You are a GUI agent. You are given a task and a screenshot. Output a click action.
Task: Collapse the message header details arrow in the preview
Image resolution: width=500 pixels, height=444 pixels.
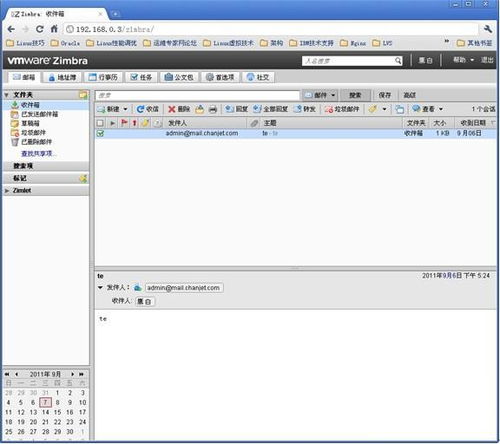100,287
